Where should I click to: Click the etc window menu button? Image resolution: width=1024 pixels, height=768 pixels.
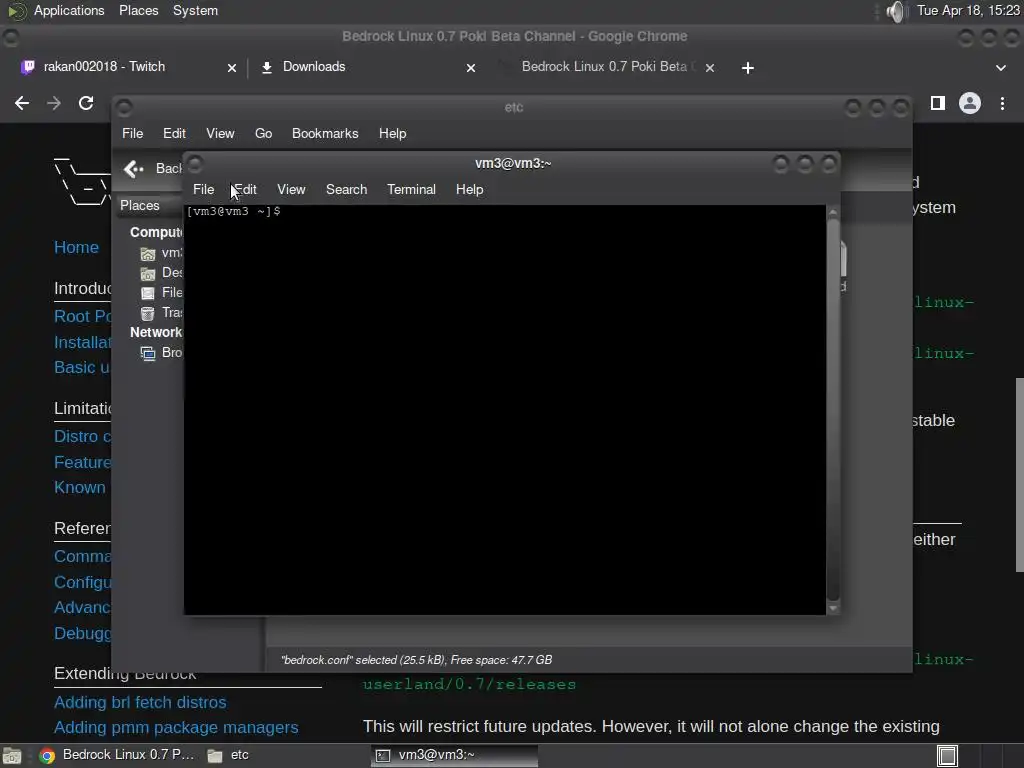coord(124,107)
